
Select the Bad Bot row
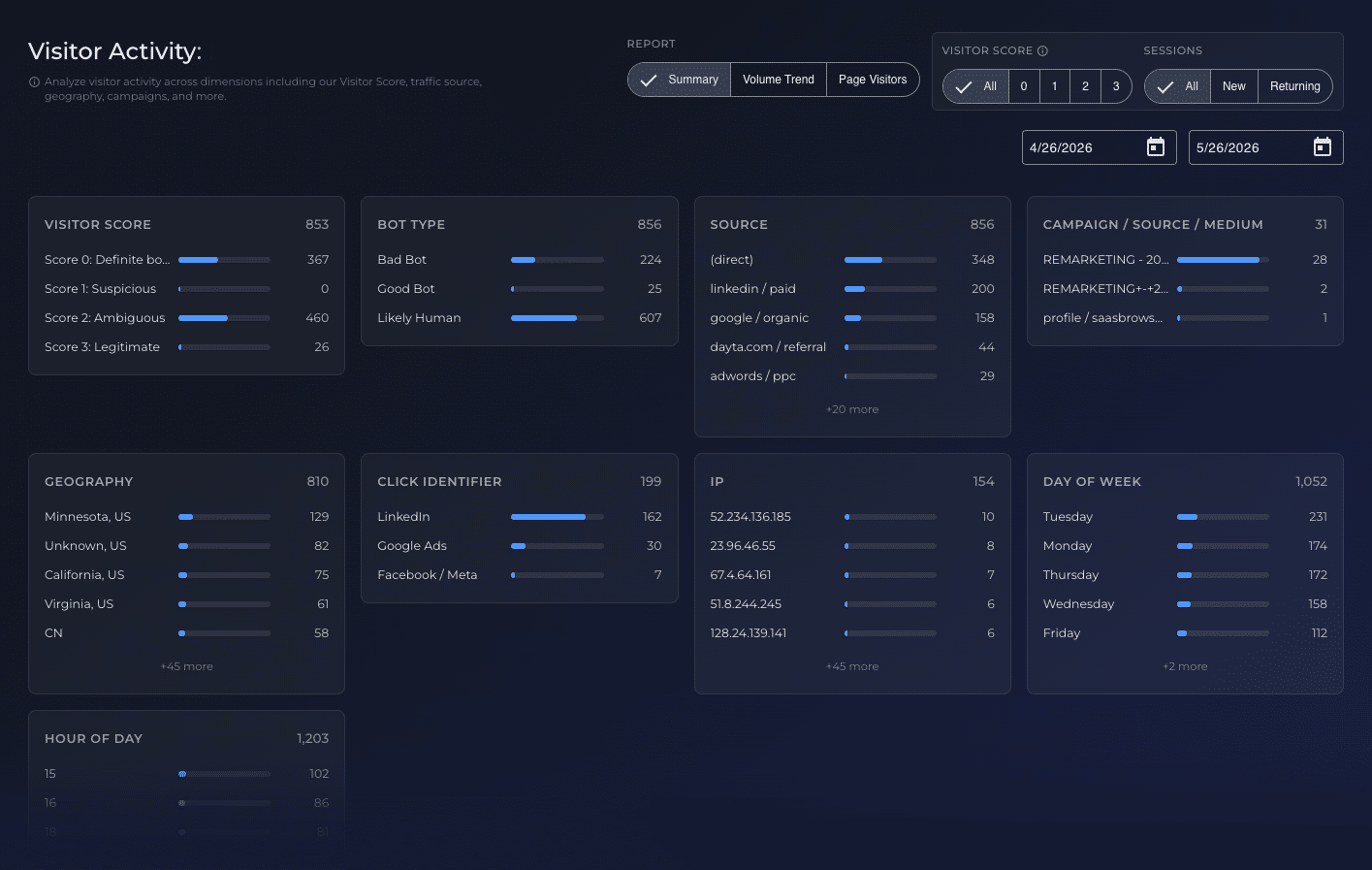520,260
